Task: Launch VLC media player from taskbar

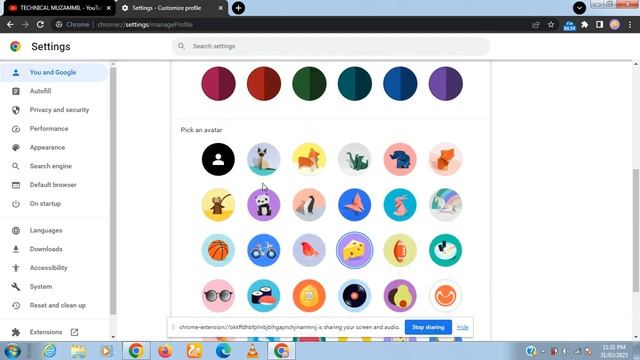Action: click(253, 351)
